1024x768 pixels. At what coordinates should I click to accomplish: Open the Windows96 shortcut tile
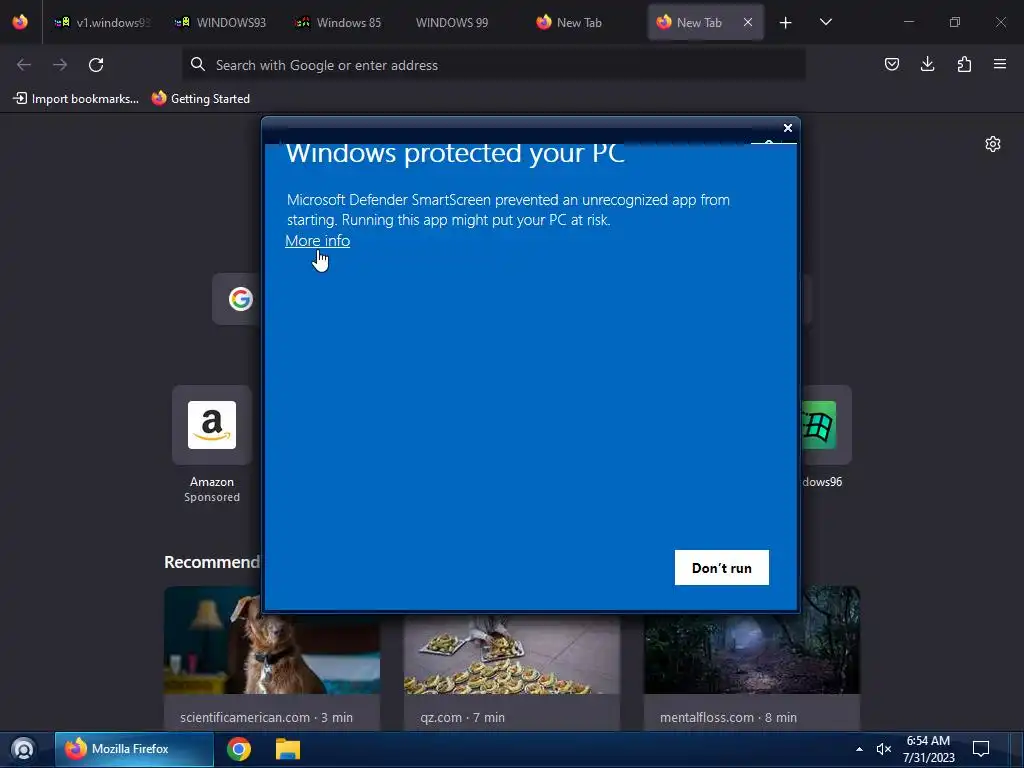tap(825, 438)
